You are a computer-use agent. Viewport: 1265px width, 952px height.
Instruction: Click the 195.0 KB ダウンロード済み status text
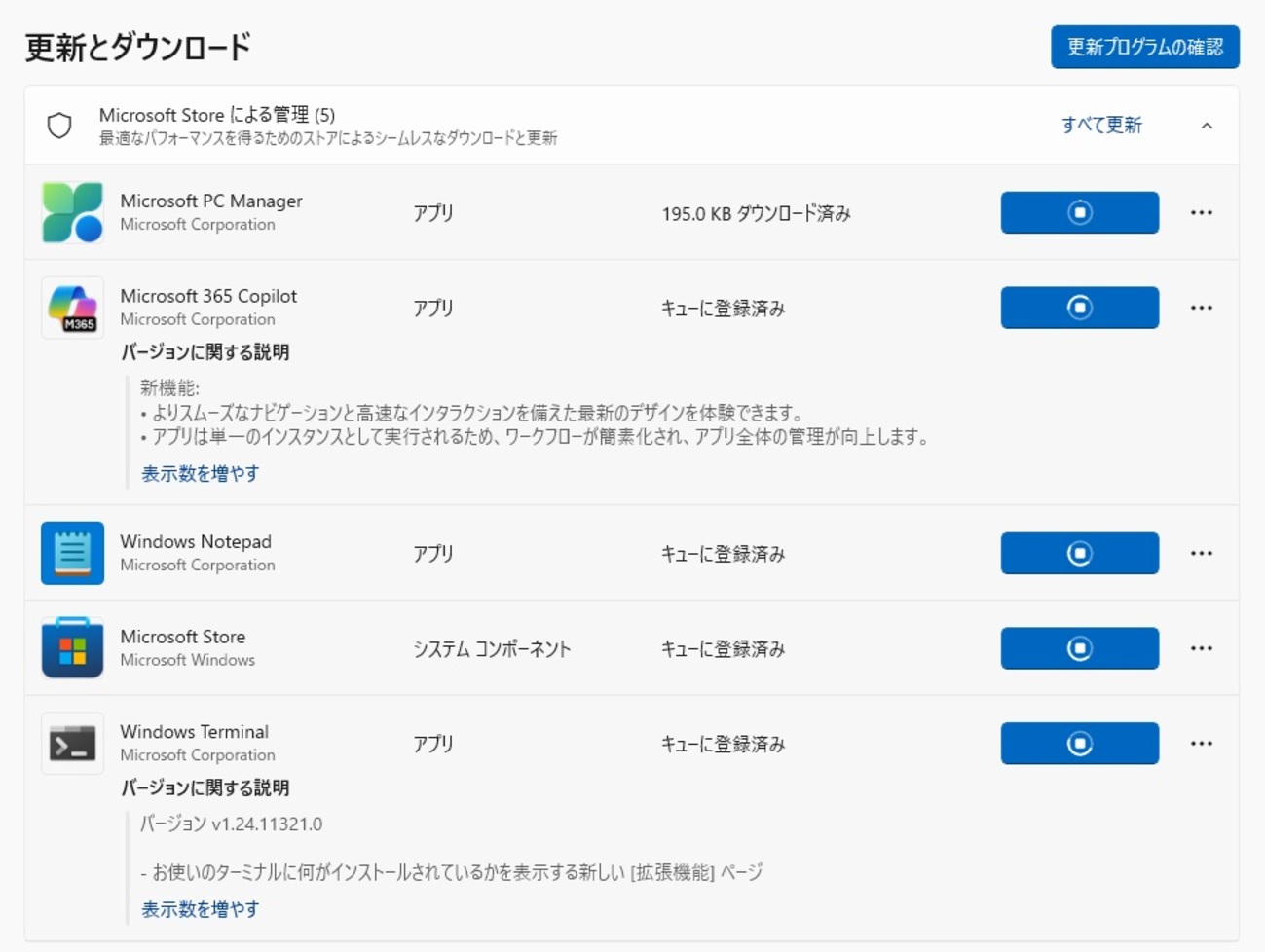point(757,213)
